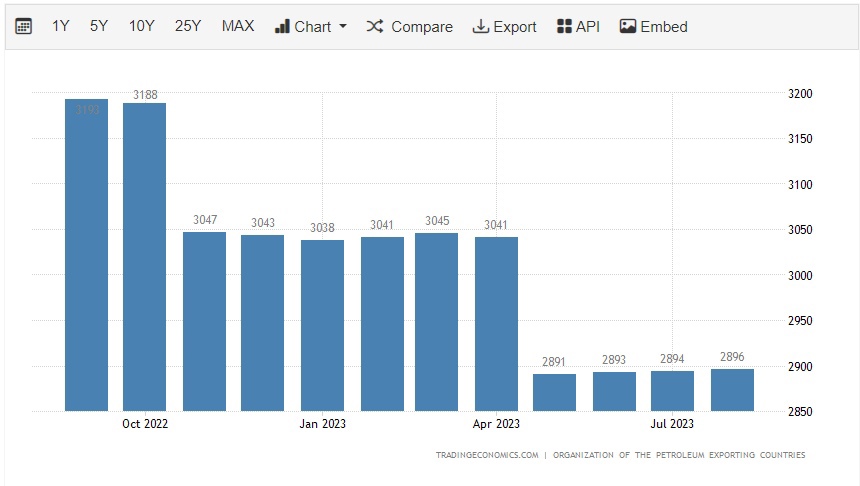Open the API grid icon button

click(x=578, y=27)
